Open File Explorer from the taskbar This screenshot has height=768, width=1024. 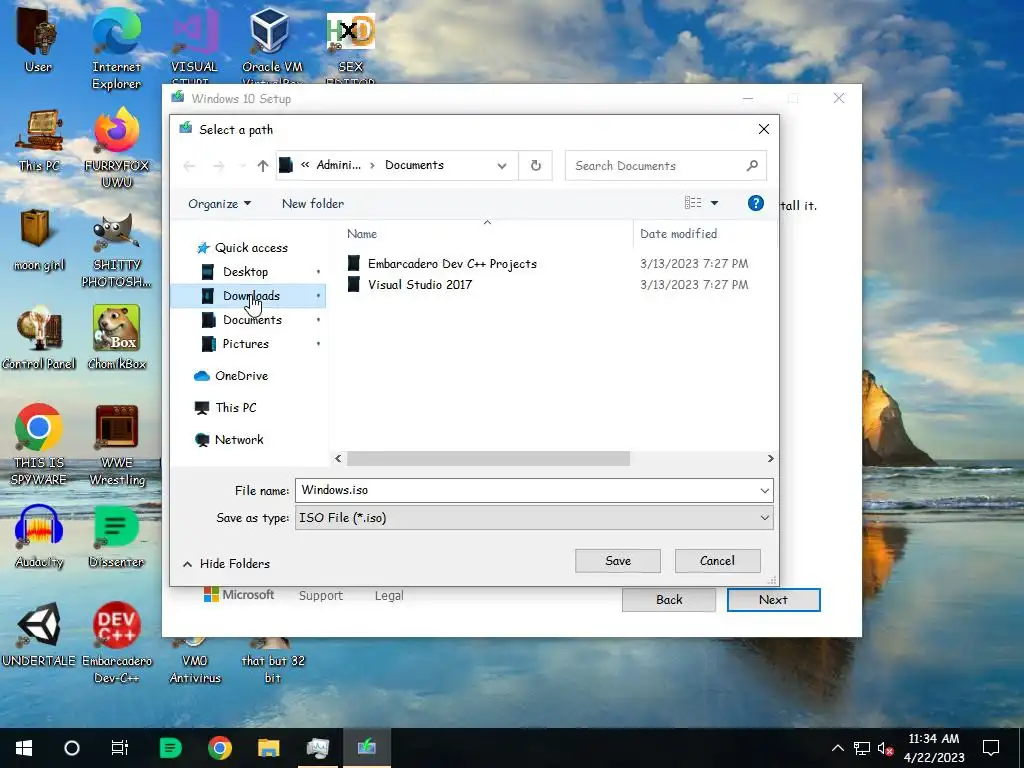[x=268, y=748]
